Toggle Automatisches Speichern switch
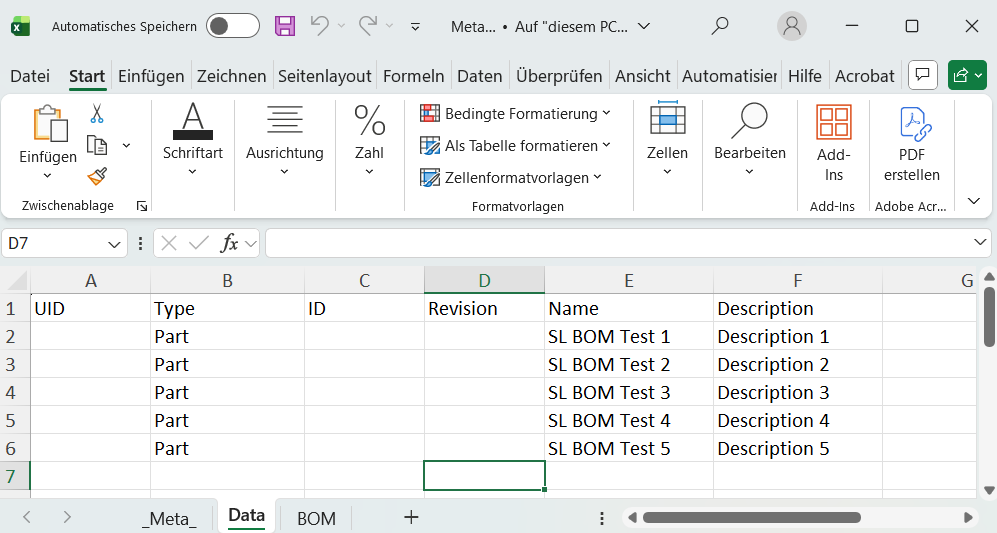This screenshot has width=997, height=533. [233, 26]
